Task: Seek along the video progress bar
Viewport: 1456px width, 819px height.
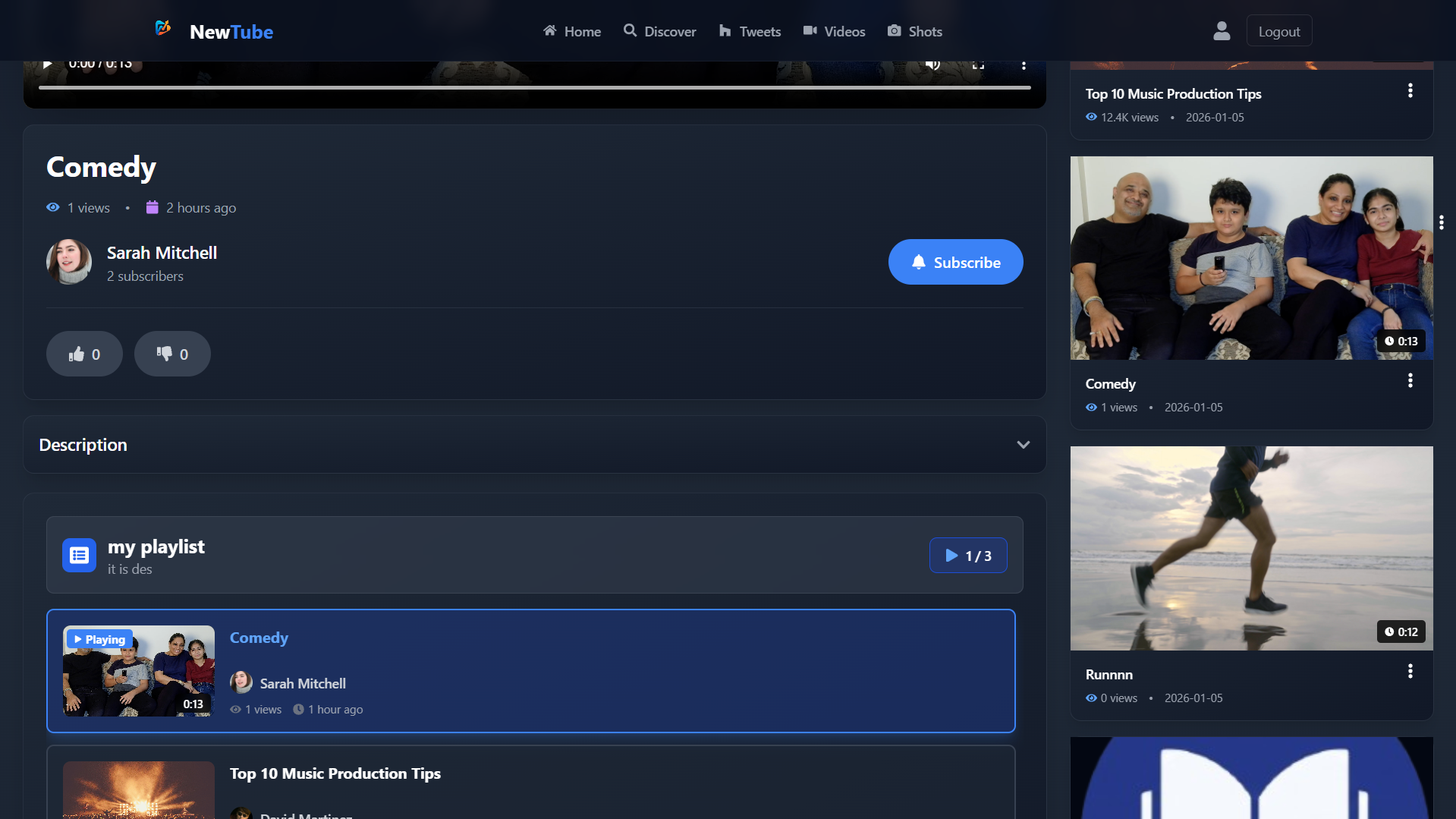Action: coord(534,88)
